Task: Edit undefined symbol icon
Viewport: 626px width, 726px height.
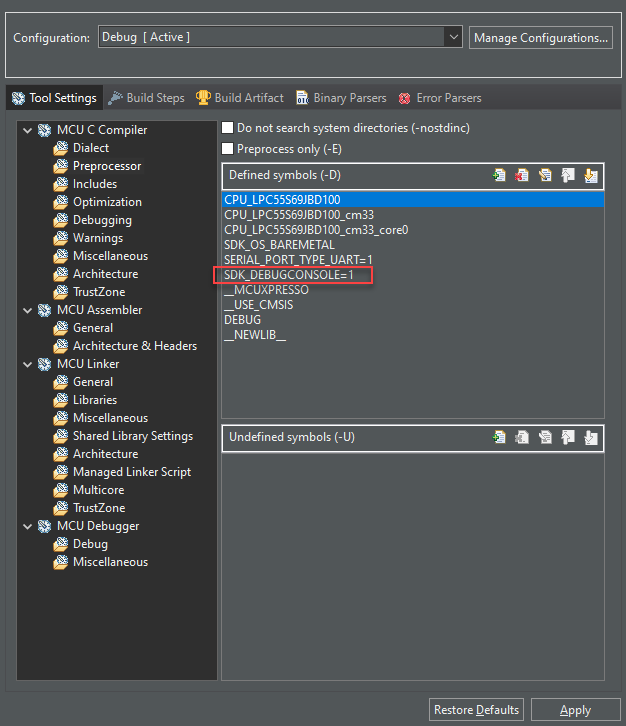Action: (x=545, y=438)
